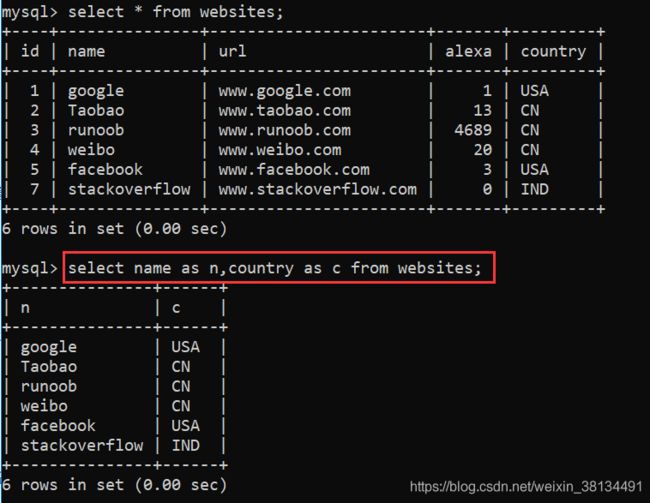Click www.taobao.com url cell
Viewport: 650px width, 503px height.
pyautogui.click(x=284, y=110)
